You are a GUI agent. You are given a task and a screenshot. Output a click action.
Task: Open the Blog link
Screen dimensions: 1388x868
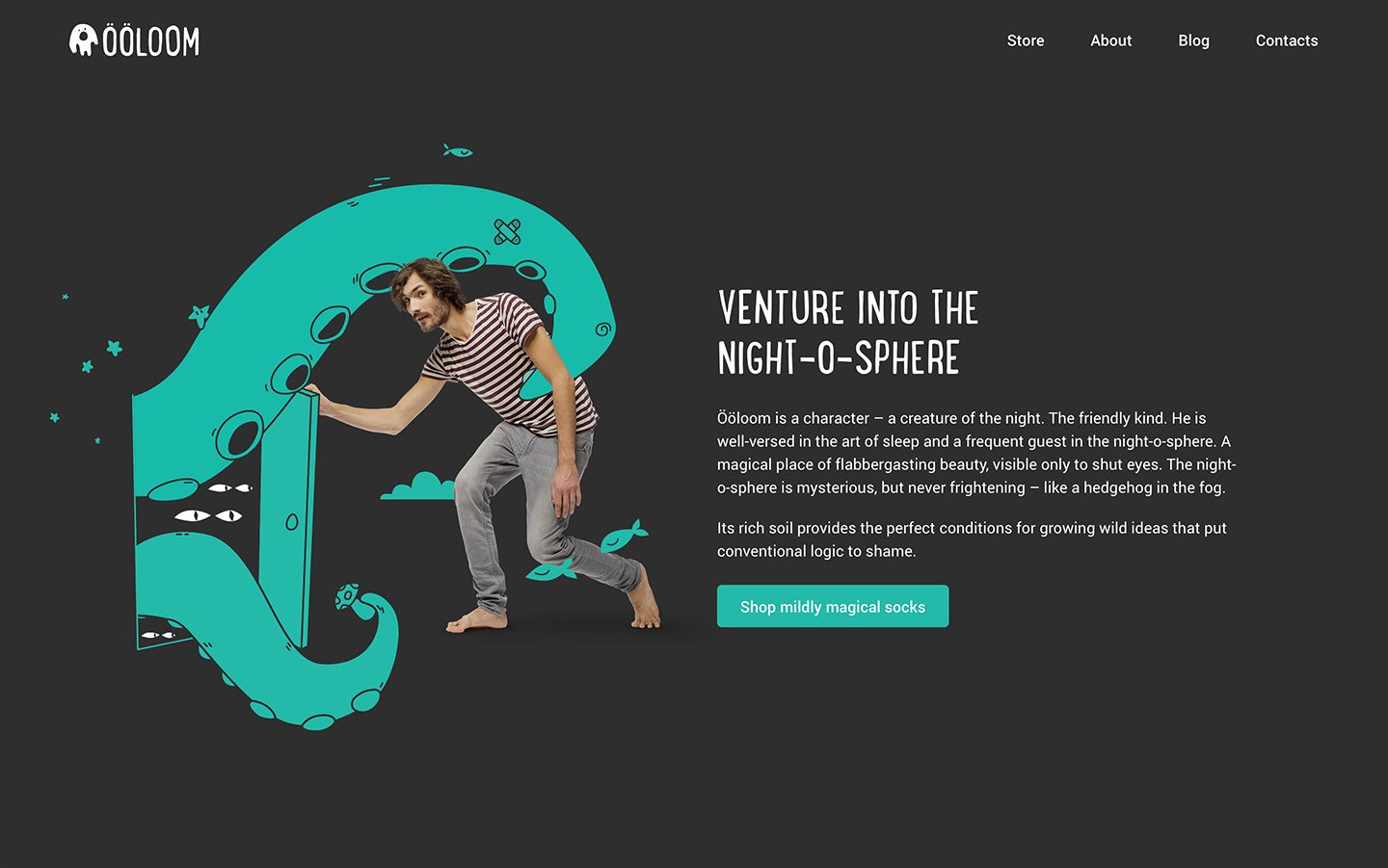pos(1193,40)
